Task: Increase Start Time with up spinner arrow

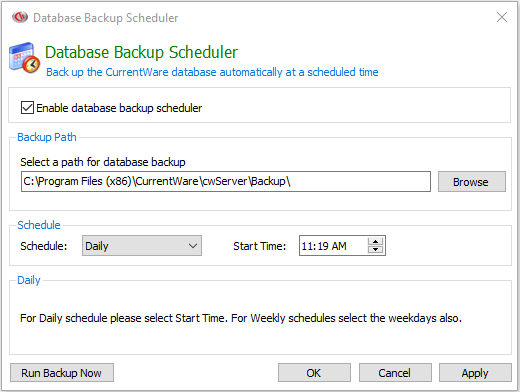Action: [x=376, y=241]
